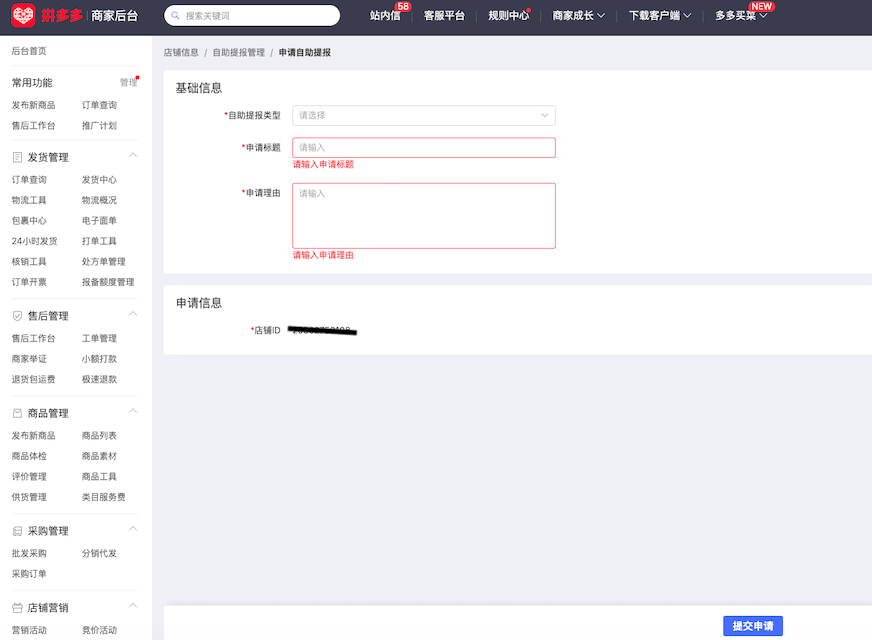Click the search magnifier icon
Image resolution: width=872 pixels, height=640 pixels.
pyautogui.click(x=175, y=16)
